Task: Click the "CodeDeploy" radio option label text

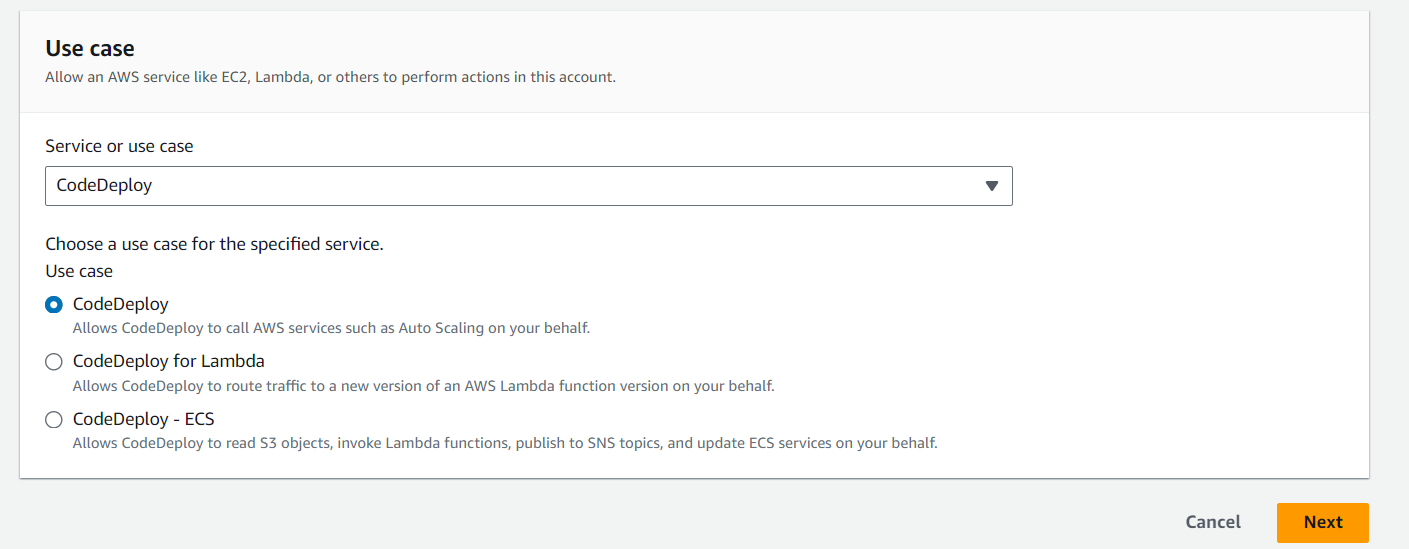Action: pyautogui.click(x=120, y=304)
